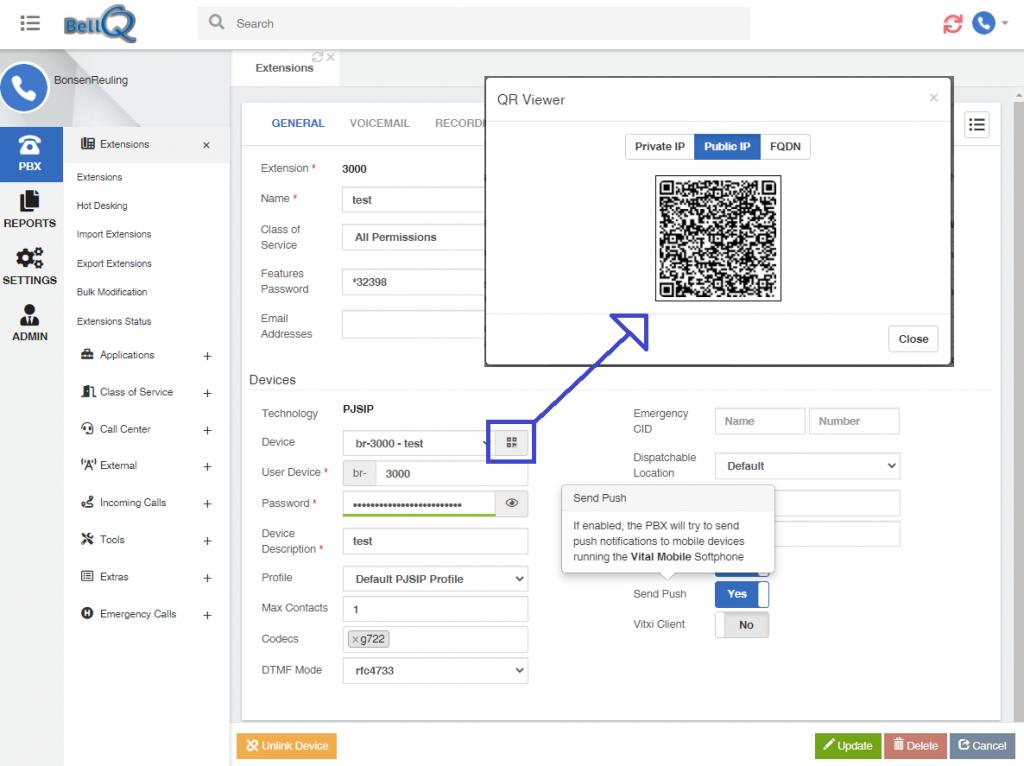Expand the Emergency Calls group
This screenshot has width=1024, height=766.
pos(207,615)
